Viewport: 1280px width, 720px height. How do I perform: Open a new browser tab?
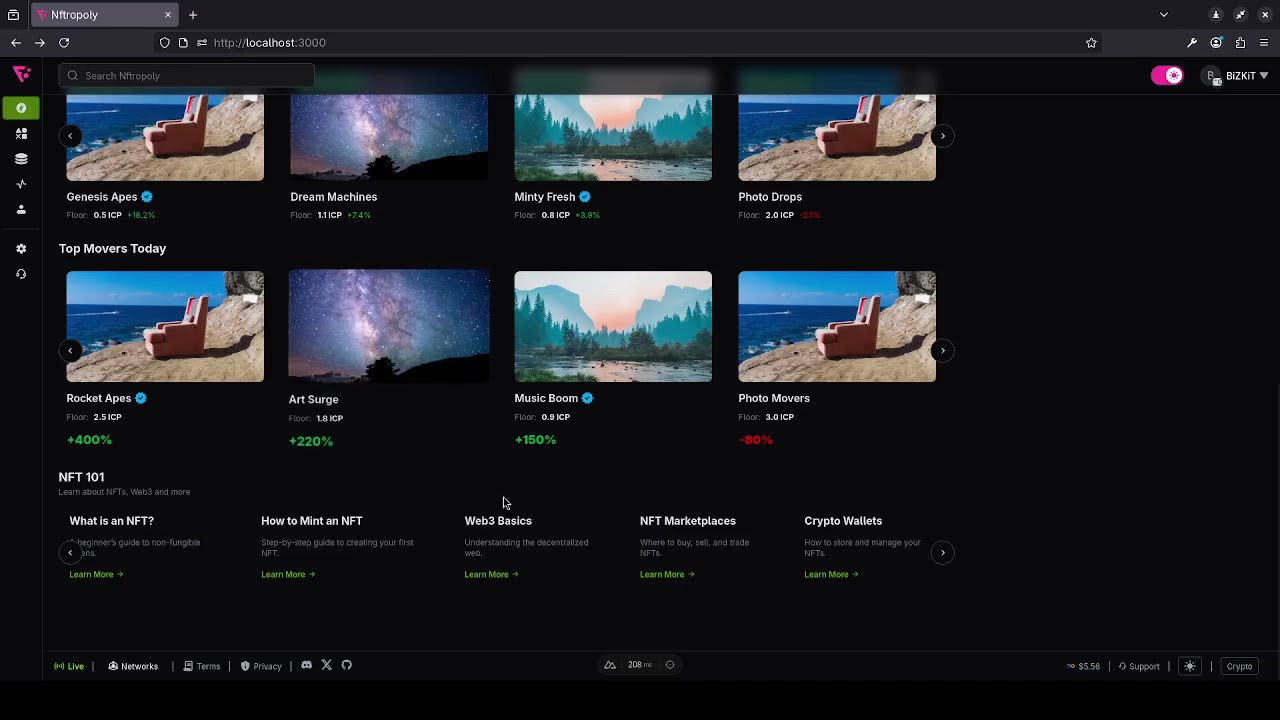(x=193, y=15)
